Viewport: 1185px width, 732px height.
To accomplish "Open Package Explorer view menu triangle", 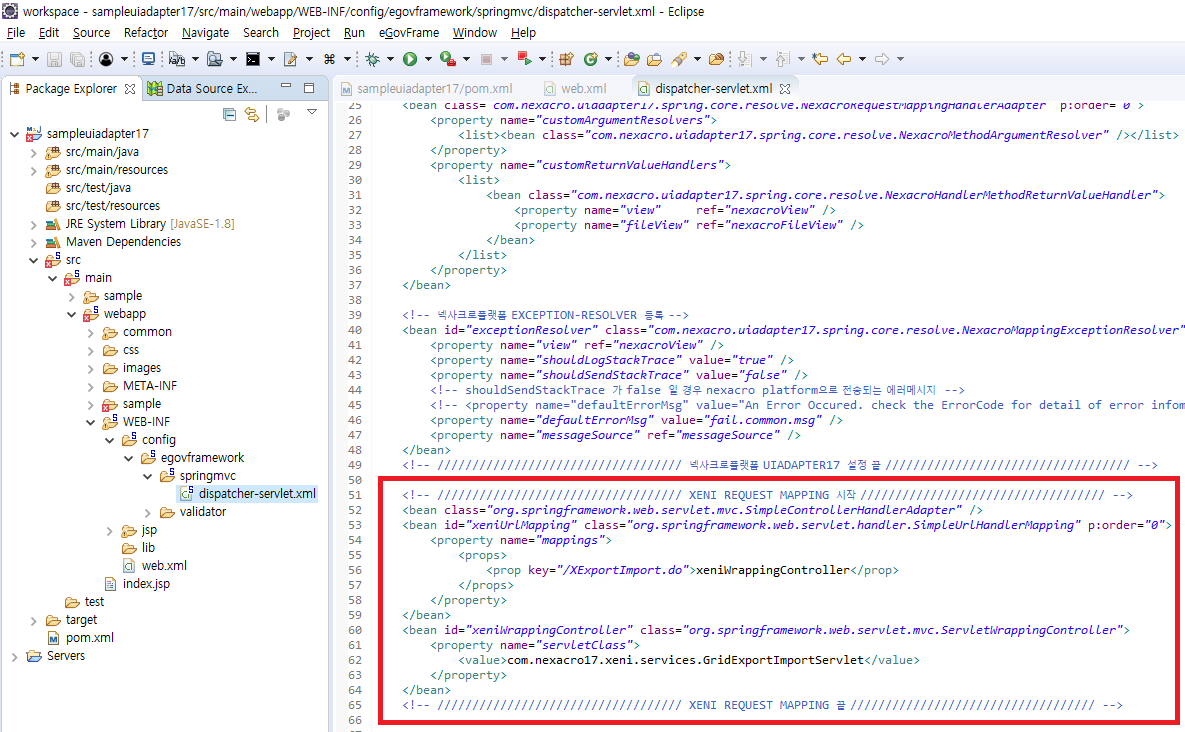I will coord(311,113).
